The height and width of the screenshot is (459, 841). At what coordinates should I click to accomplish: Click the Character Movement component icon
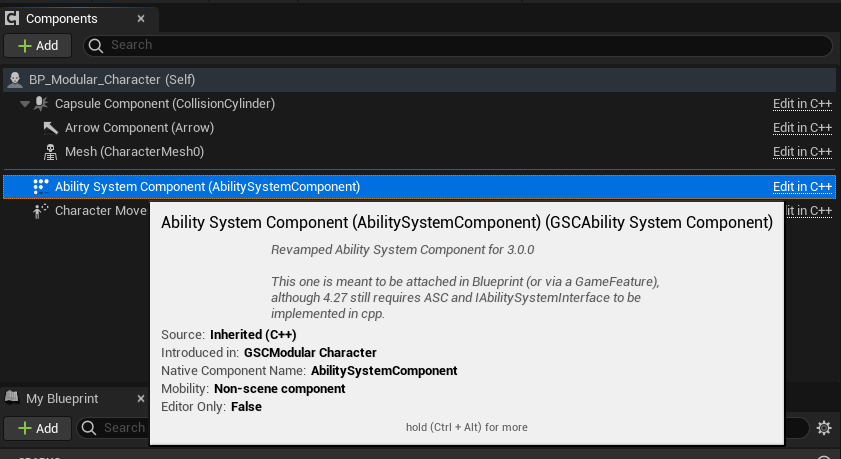pyautogui.click(x=41, y=211)
